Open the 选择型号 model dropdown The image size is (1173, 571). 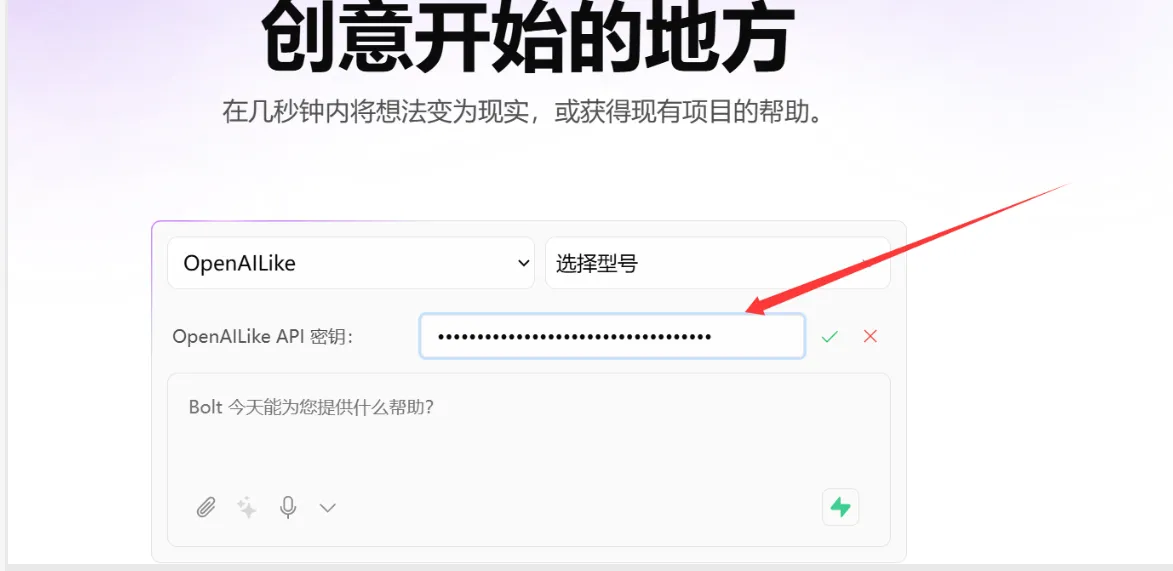point(717,263)
